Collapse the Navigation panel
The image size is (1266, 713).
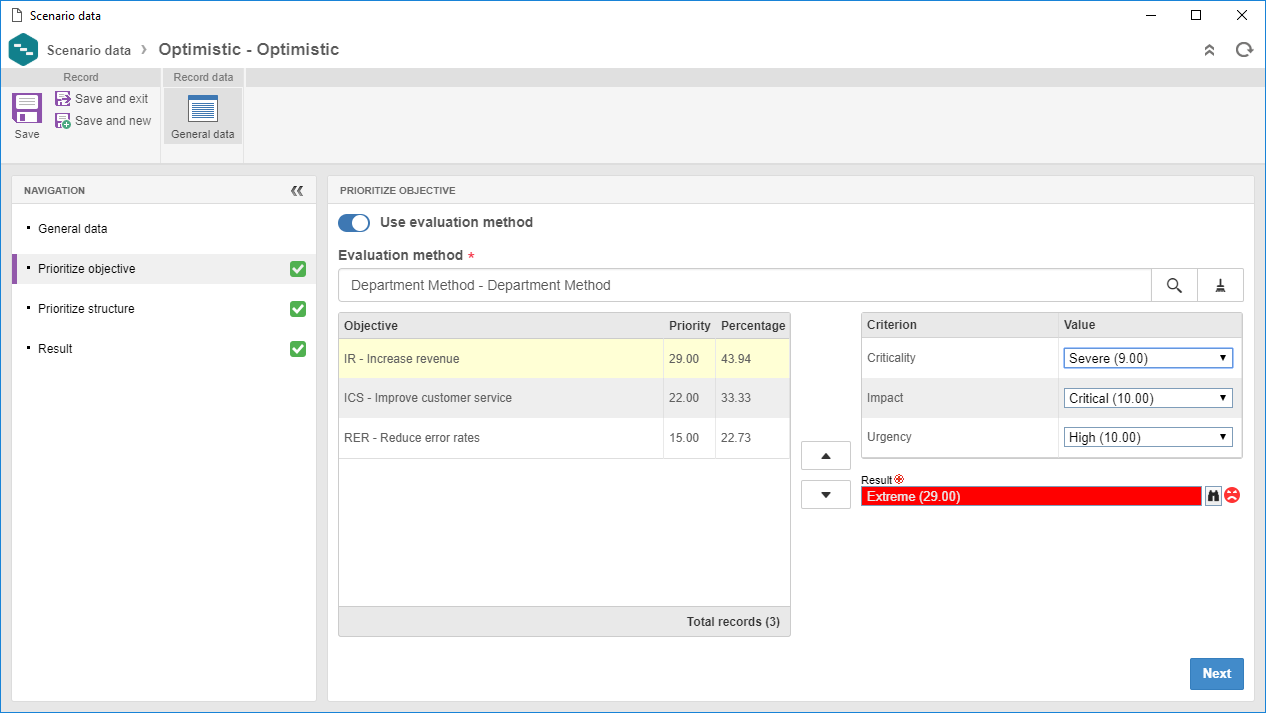(297, 190)
